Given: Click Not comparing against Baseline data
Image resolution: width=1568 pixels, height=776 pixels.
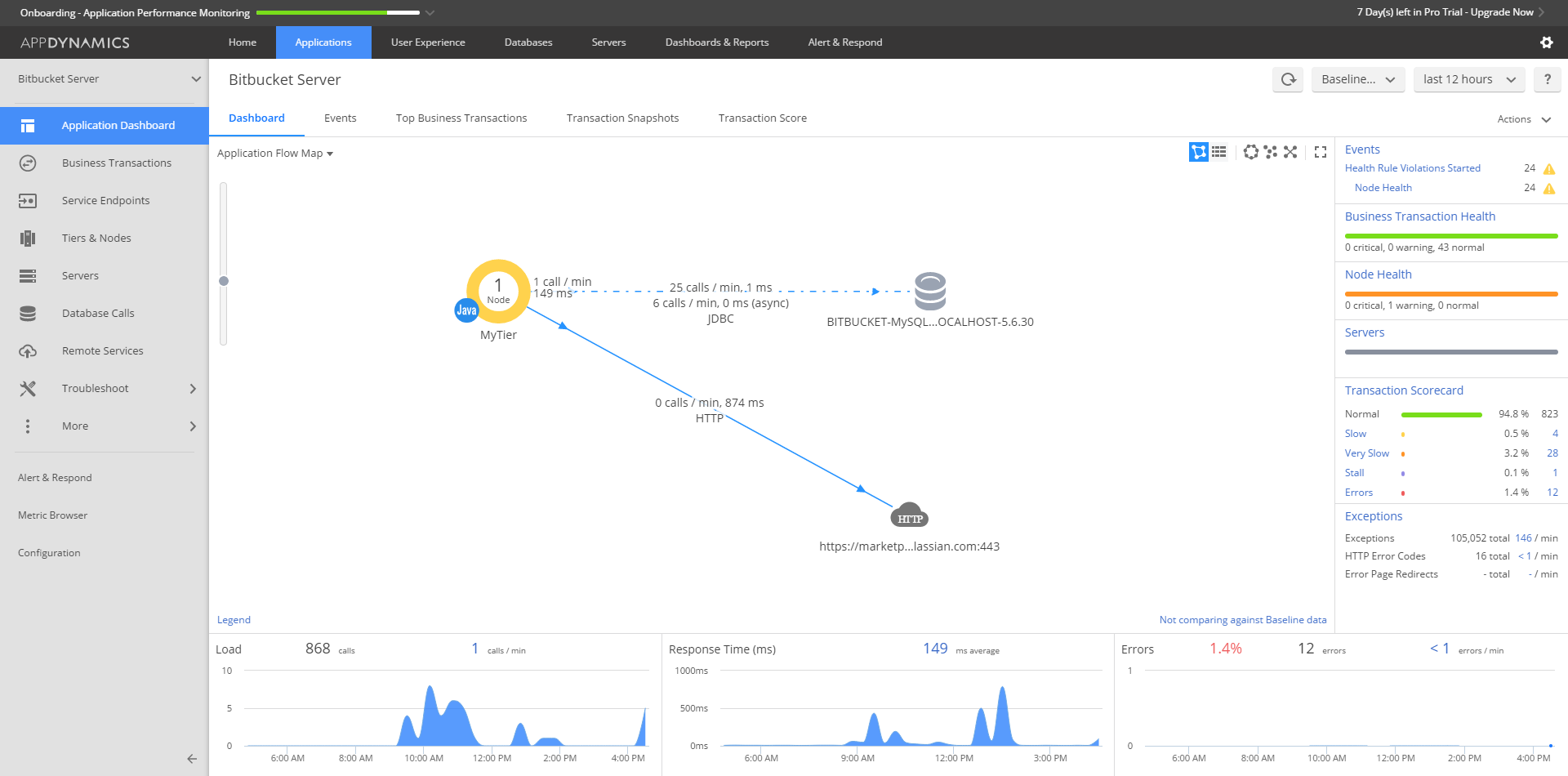Looking at the screenshot, I should coord(1242,620).
